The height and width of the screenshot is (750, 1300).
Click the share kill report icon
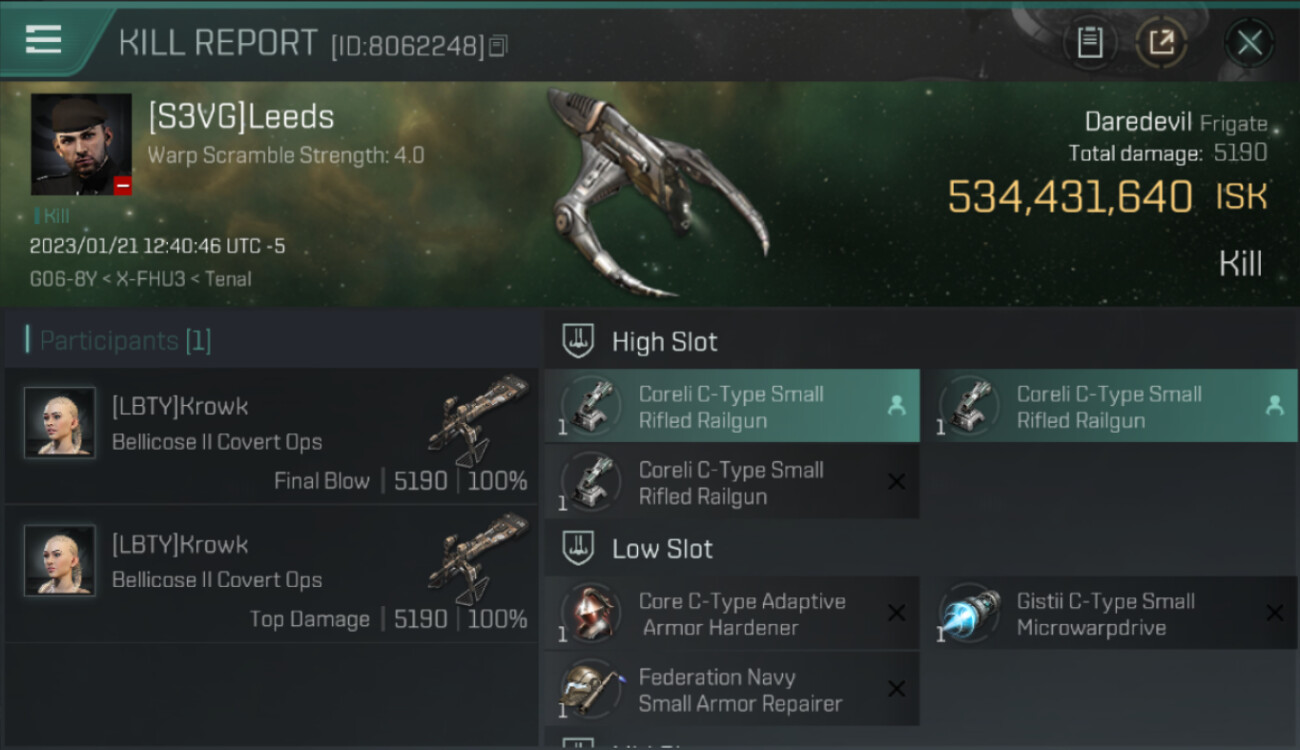point(1161,43)
